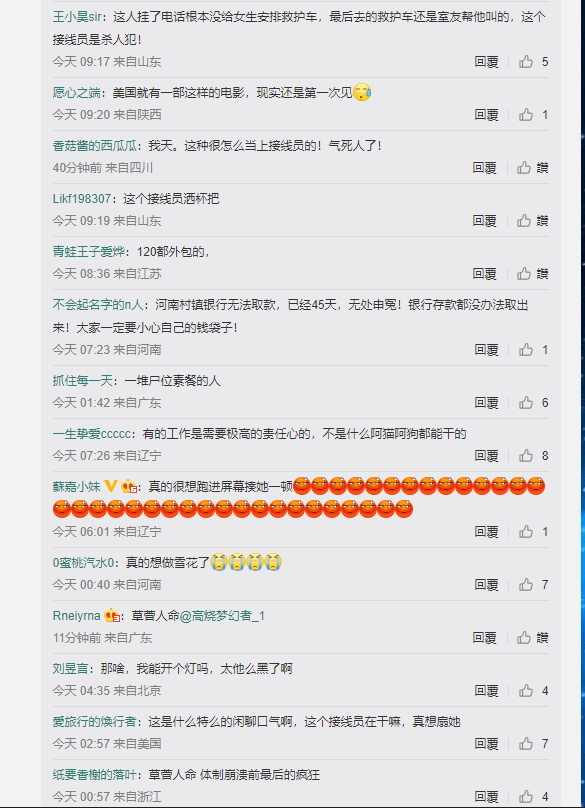Visit 一生挚爱ccccc's profile page
Image resolution: width=585 pixels, height=808 pixels.
pyautogui.click(x=92, y=434)
